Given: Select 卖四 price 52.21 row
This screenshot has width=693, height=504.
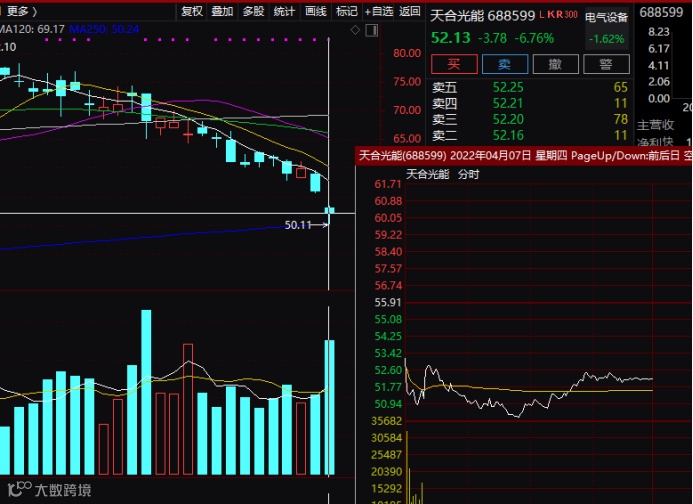Looking at the screenshot, I should coord(529,103).
